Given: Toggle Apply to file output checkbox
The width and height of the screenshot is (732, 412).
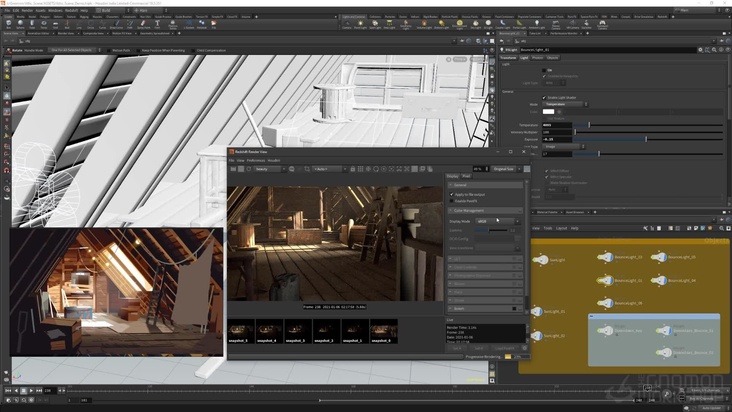Looking at the screenshot, I should 451,194.
